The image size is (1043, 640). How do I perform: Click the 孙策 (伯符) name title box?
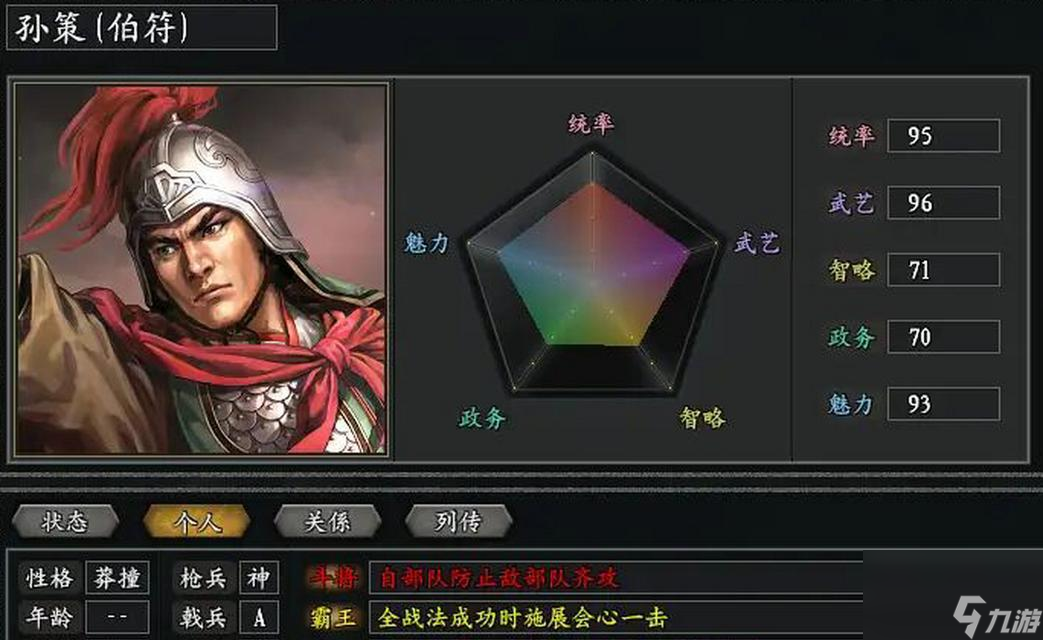point(142,27)
